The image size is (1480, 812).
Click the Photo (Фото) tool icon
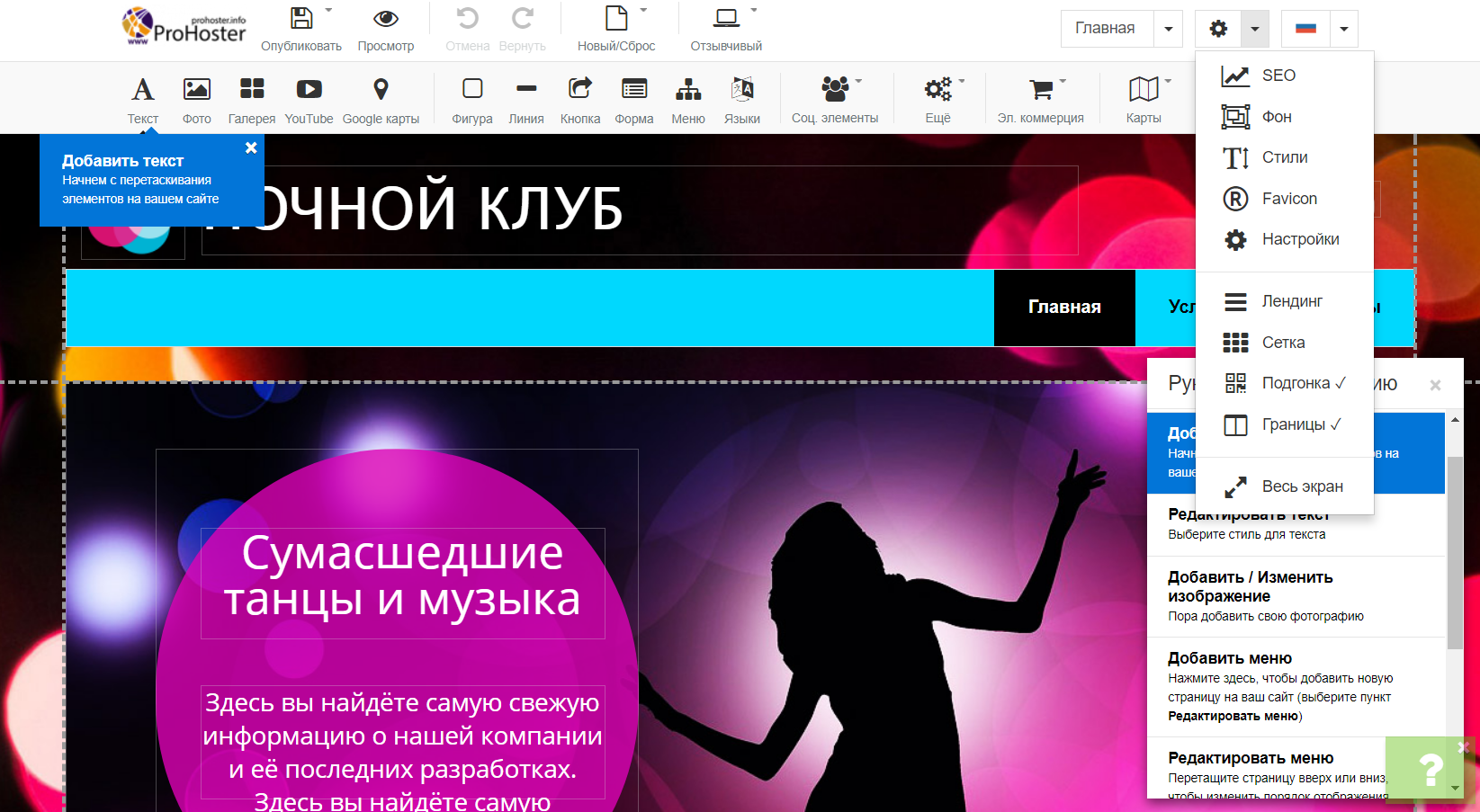pyautogui.click(x=196, y=99)
